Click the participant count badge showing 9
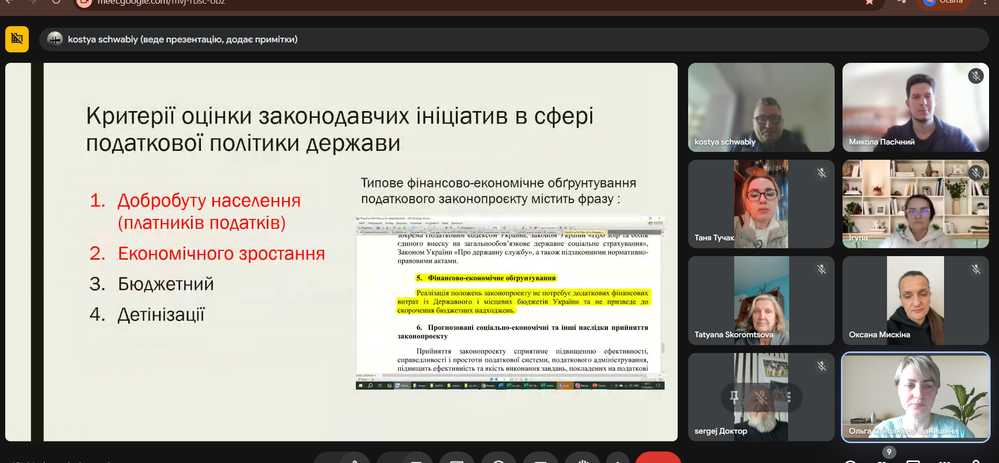 click(888, 452)
